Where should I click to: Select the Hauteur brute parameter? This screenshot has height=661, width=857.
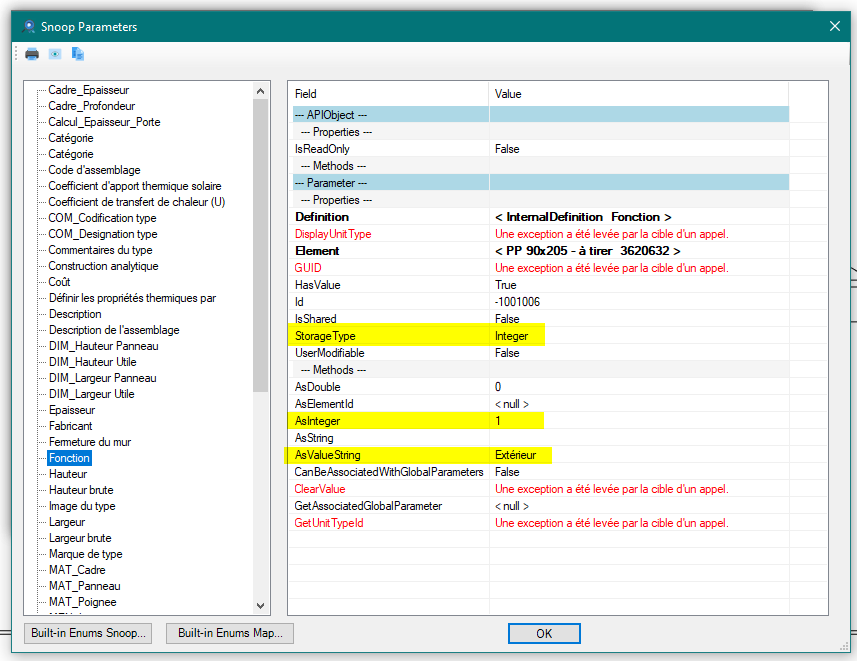[x=81, y=489]
